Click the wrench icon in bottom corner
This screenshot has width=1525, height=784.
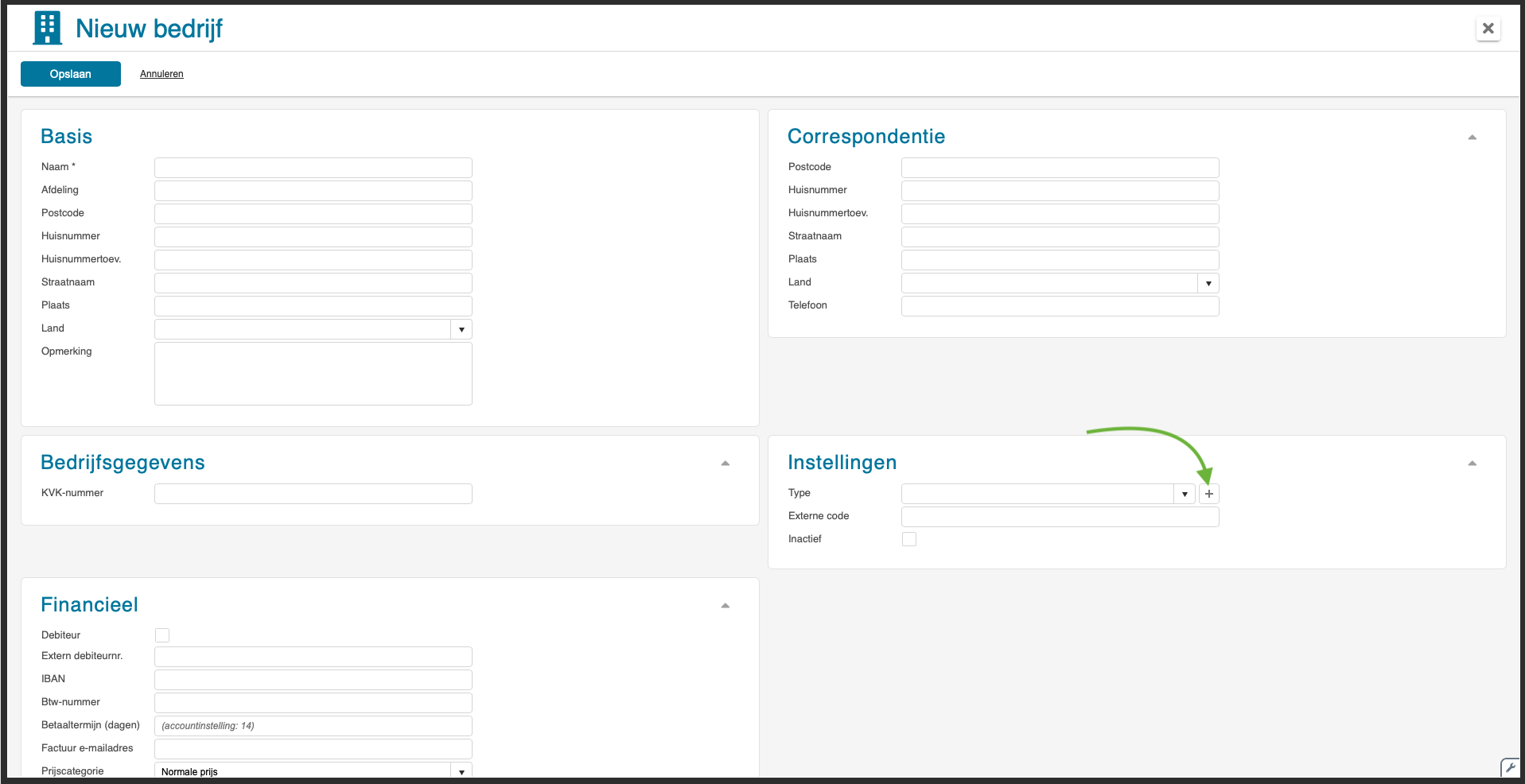(1509, 767)
